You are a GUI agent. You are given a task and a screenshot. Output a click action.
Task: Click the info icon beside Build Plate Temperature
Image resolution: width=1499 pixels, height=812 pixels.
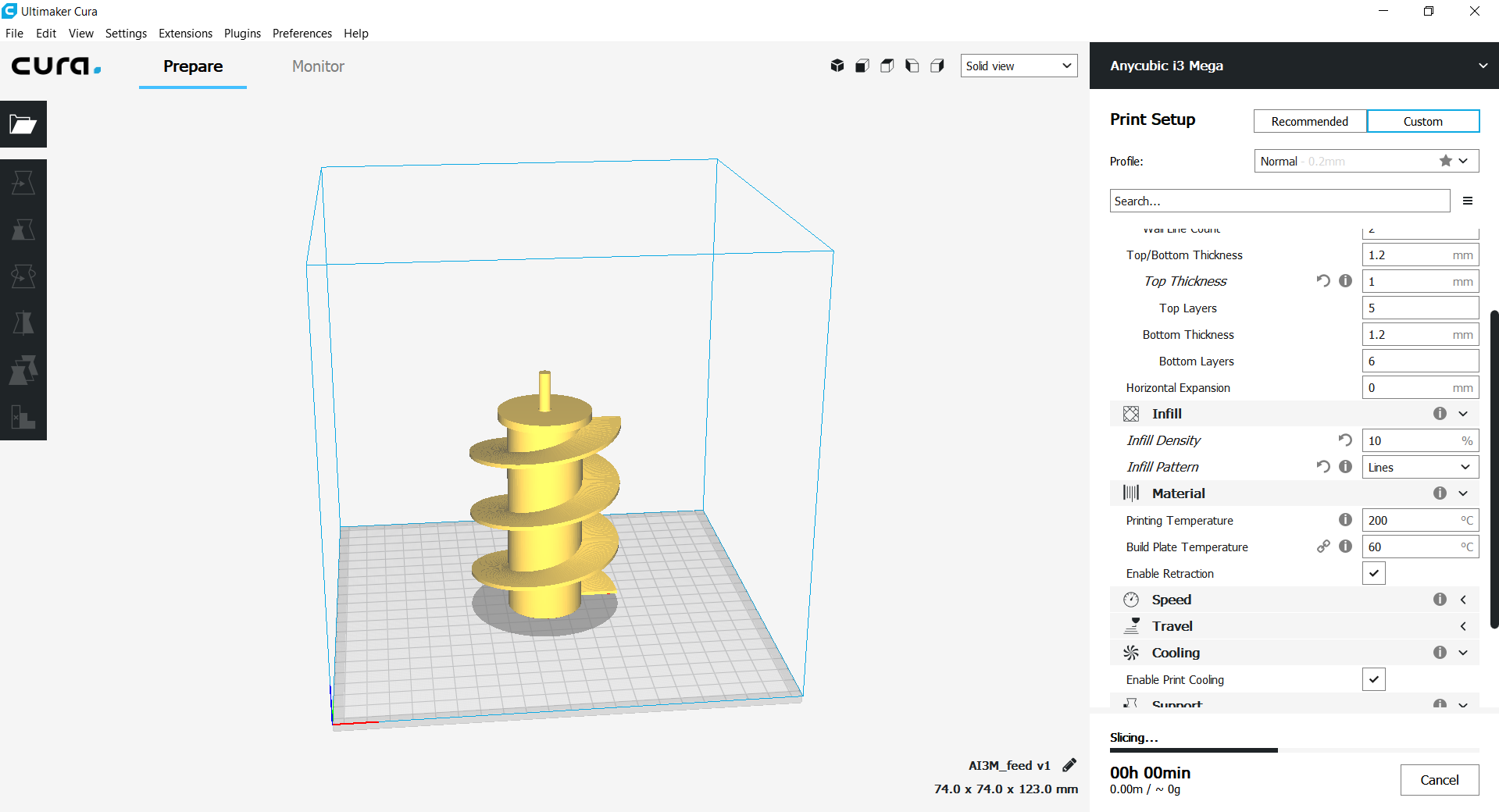pyautogui.click(x=1345, y=547)
